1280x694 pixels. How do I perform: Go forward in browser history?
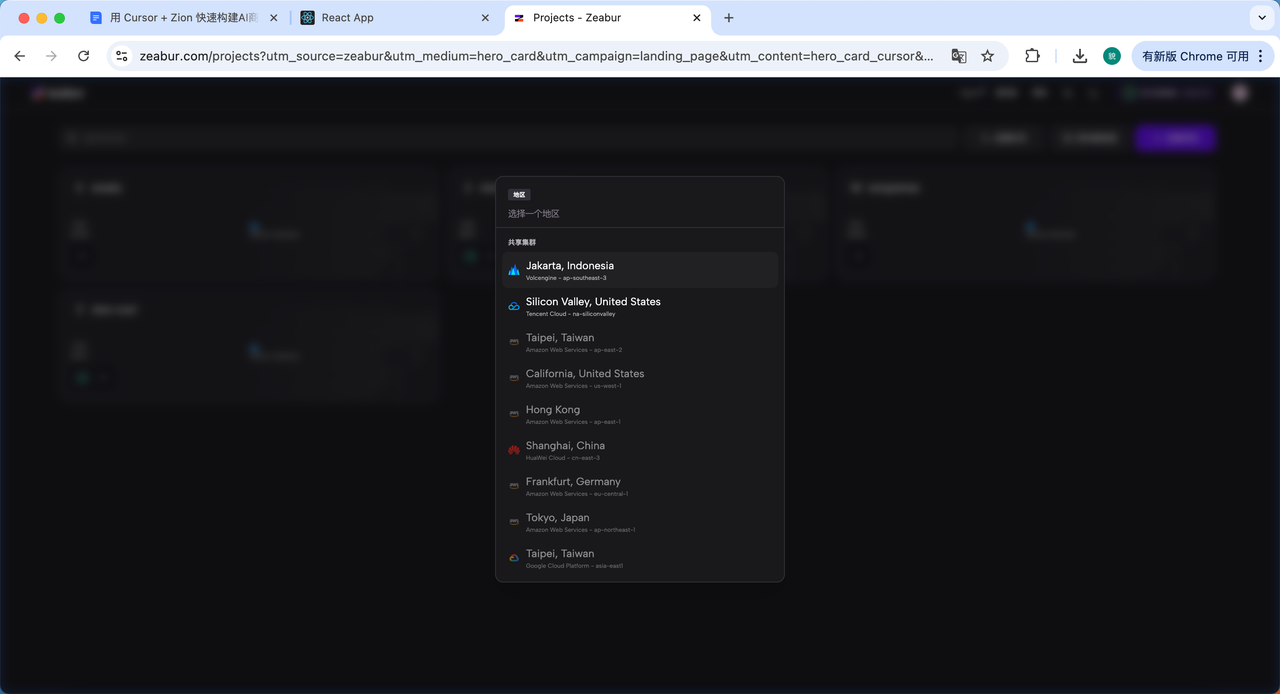point(52,56)
